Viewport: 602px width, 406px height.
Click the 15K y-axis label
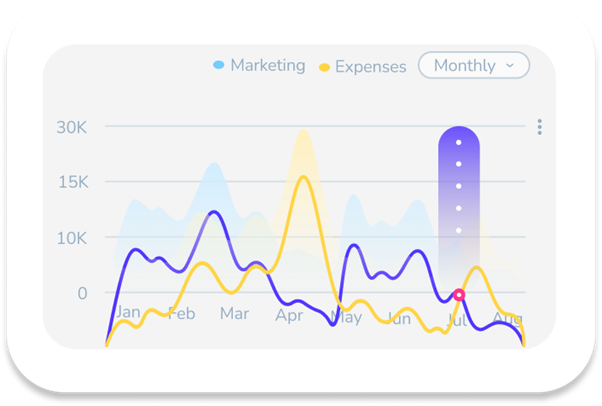[71, 182]
